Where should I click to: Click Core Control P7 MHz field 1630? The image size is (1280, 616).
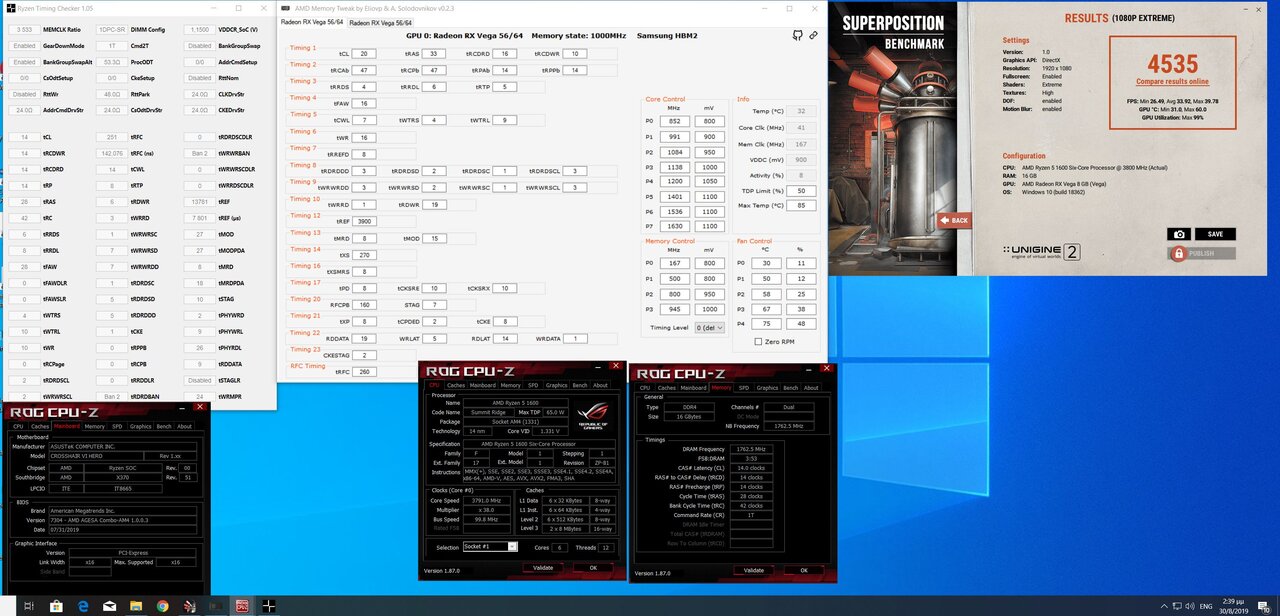tap(675, 228)
